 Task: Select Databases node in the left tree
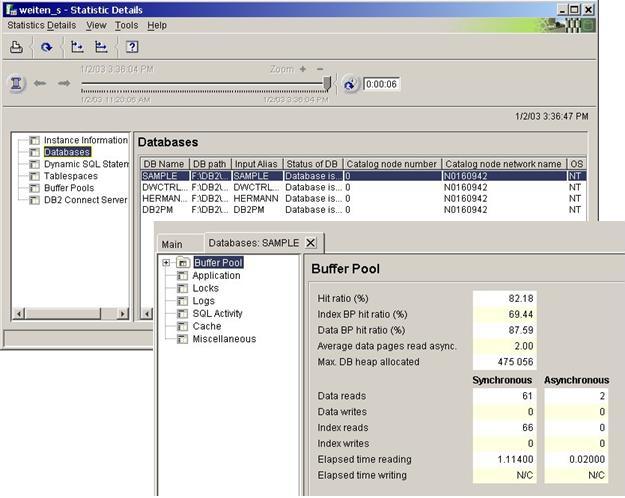[x=67, y=152]
